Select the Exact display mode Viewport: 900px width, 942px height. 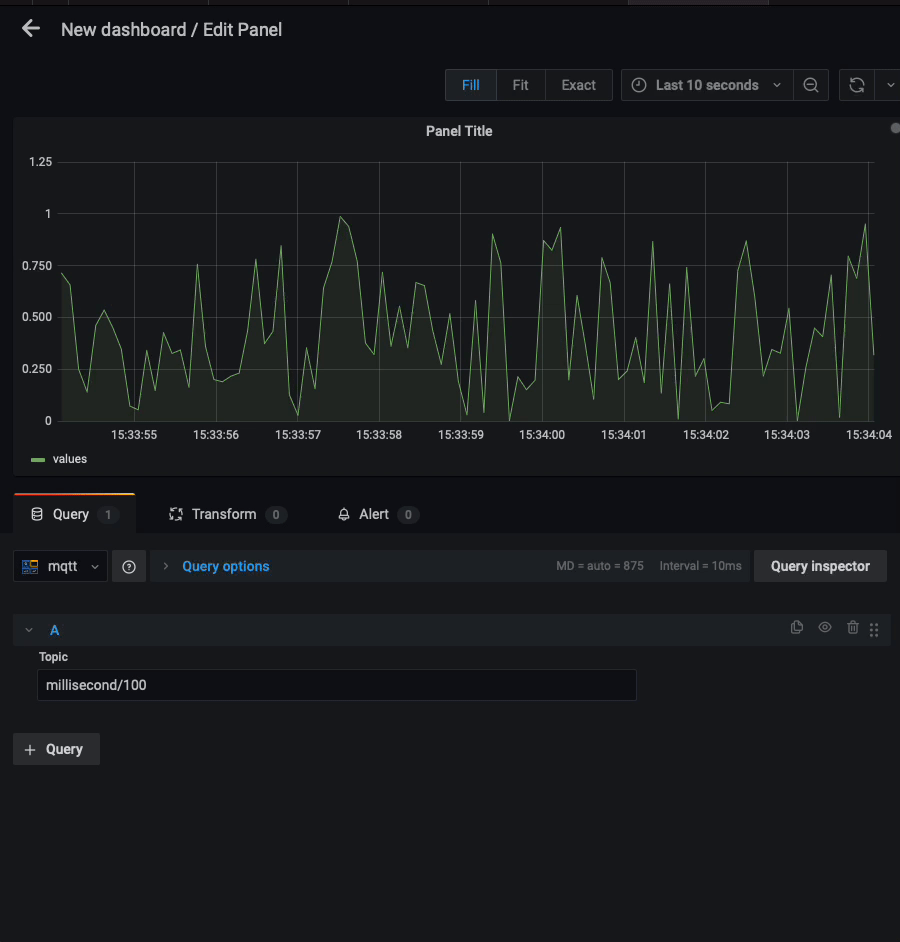pos(579,85)
